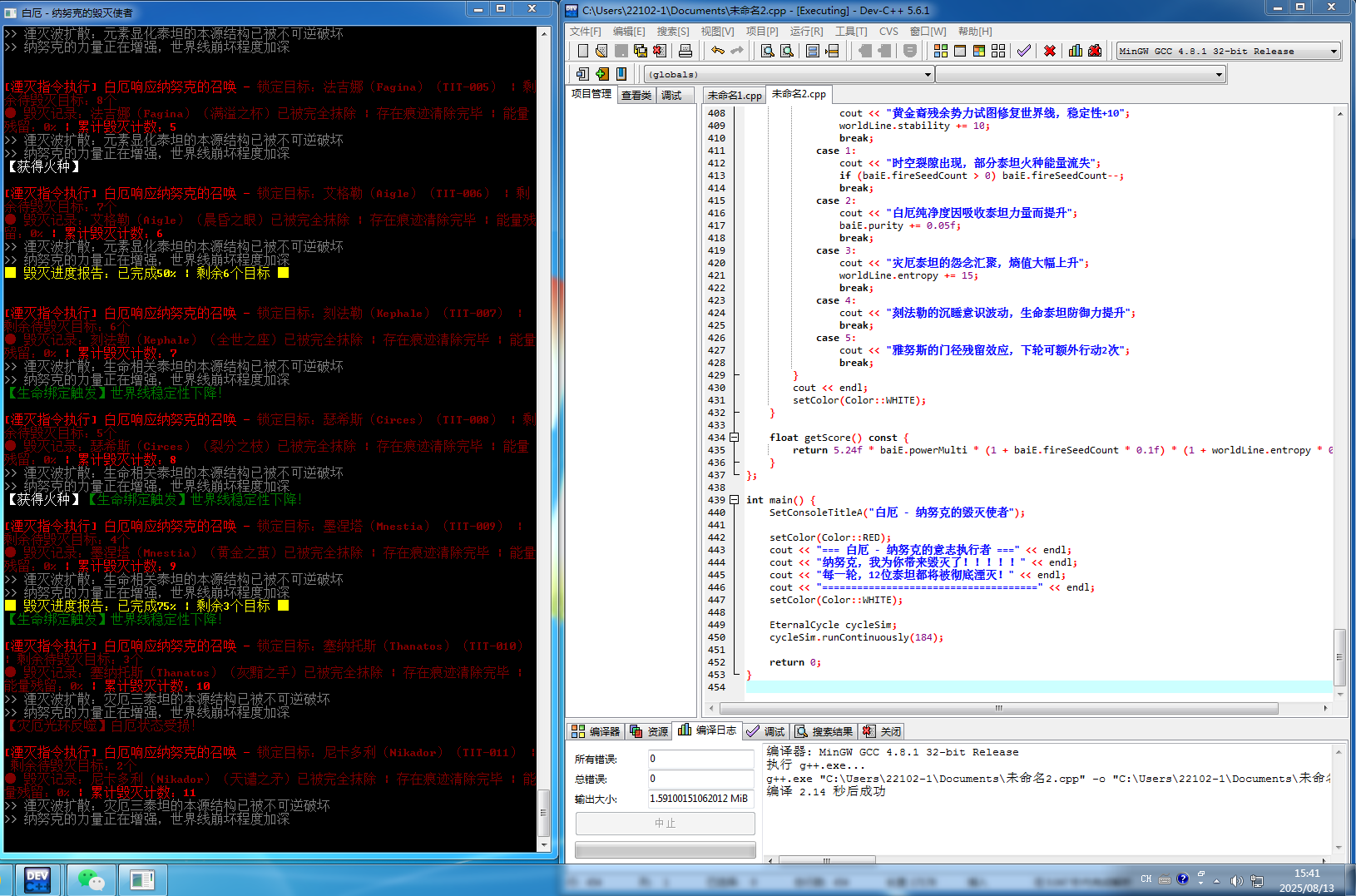Click the Close file toolbar icon
1356x896 pixels.
[659, 51]
